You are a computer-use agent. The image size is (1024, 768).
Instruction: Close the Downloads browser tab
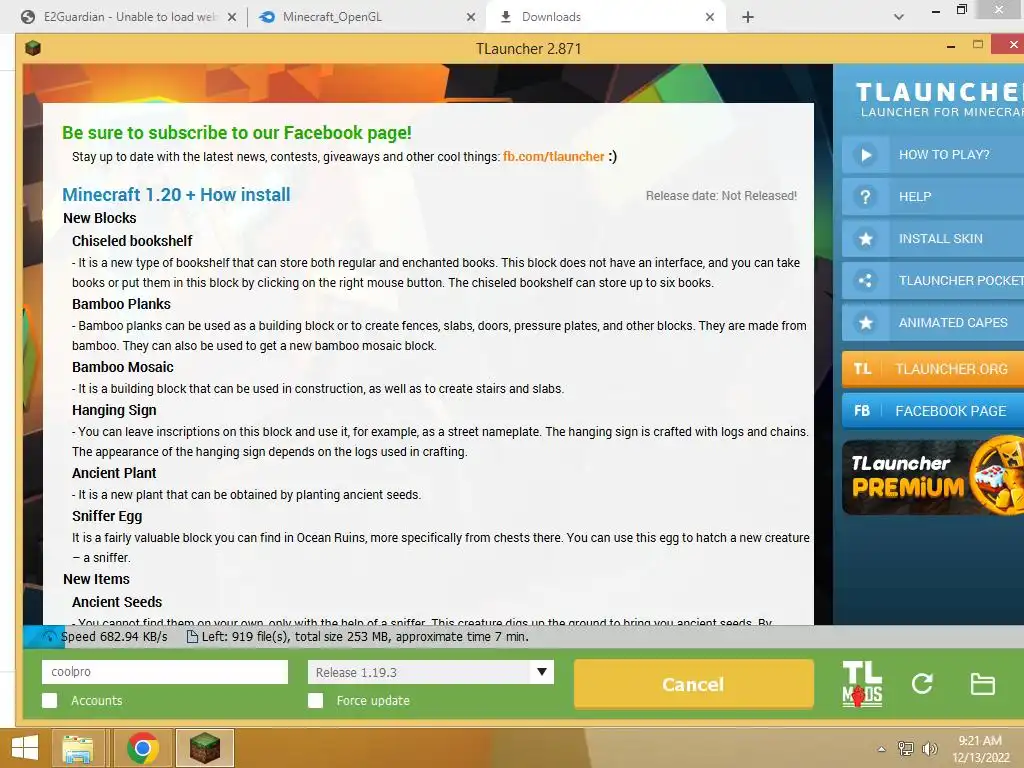pyautogui.click(x=710, y=18)
